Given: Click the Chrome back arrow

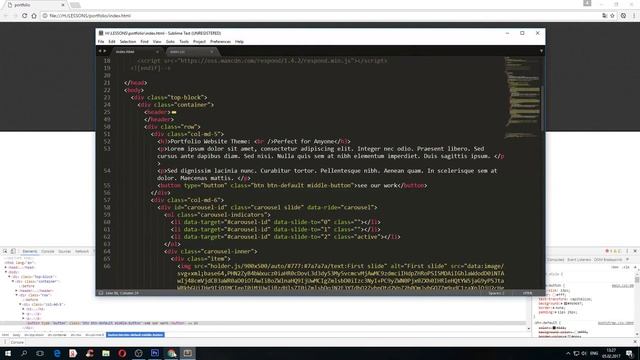Looking at the screenshot, I should coord(6,16).
